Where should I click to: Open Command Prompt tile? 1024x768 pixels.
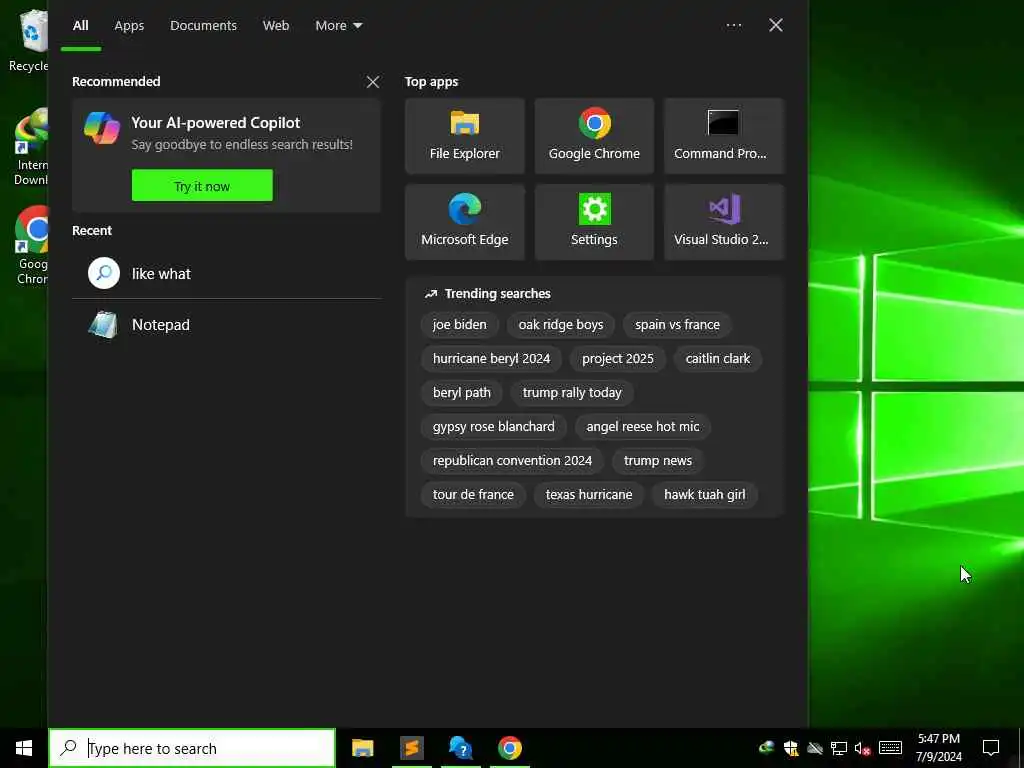[724, 136]
